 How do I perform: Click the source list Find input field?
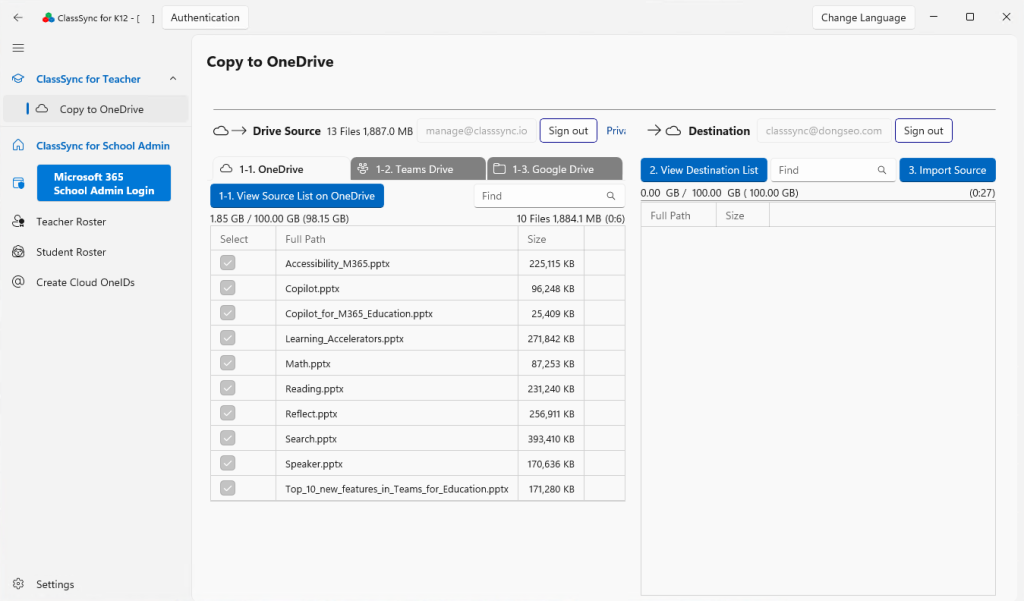pyautogui.click(x=549, y=196)
